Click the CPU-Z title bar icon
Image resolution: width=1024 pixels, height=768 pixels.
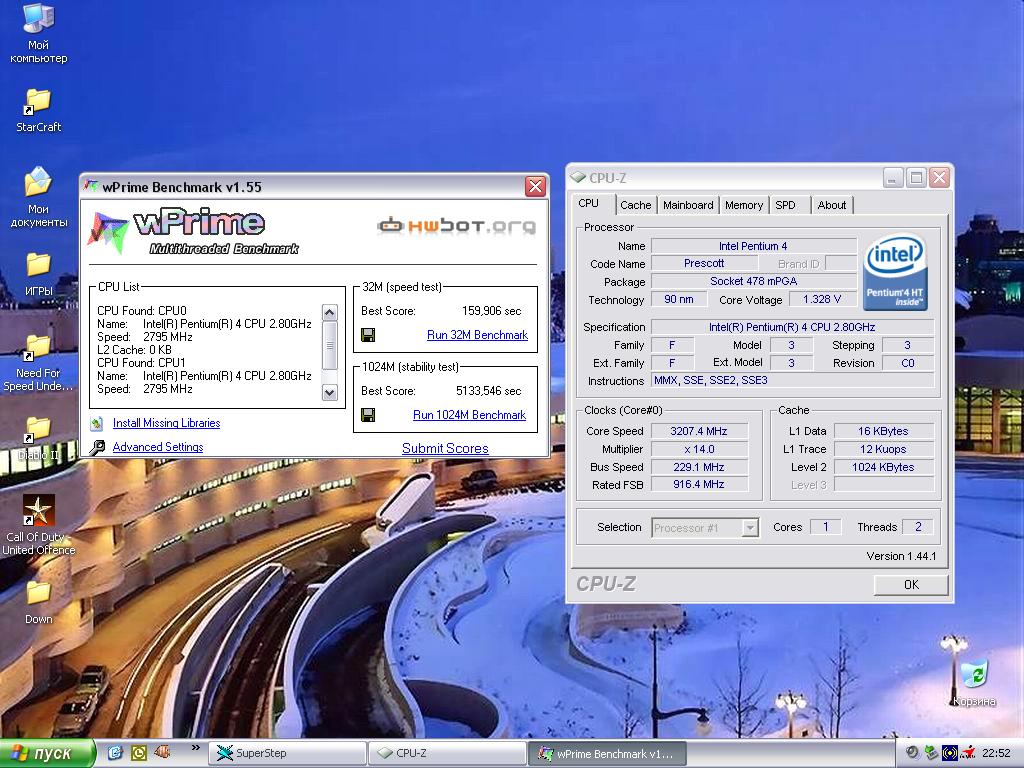(x=578, y=177)
